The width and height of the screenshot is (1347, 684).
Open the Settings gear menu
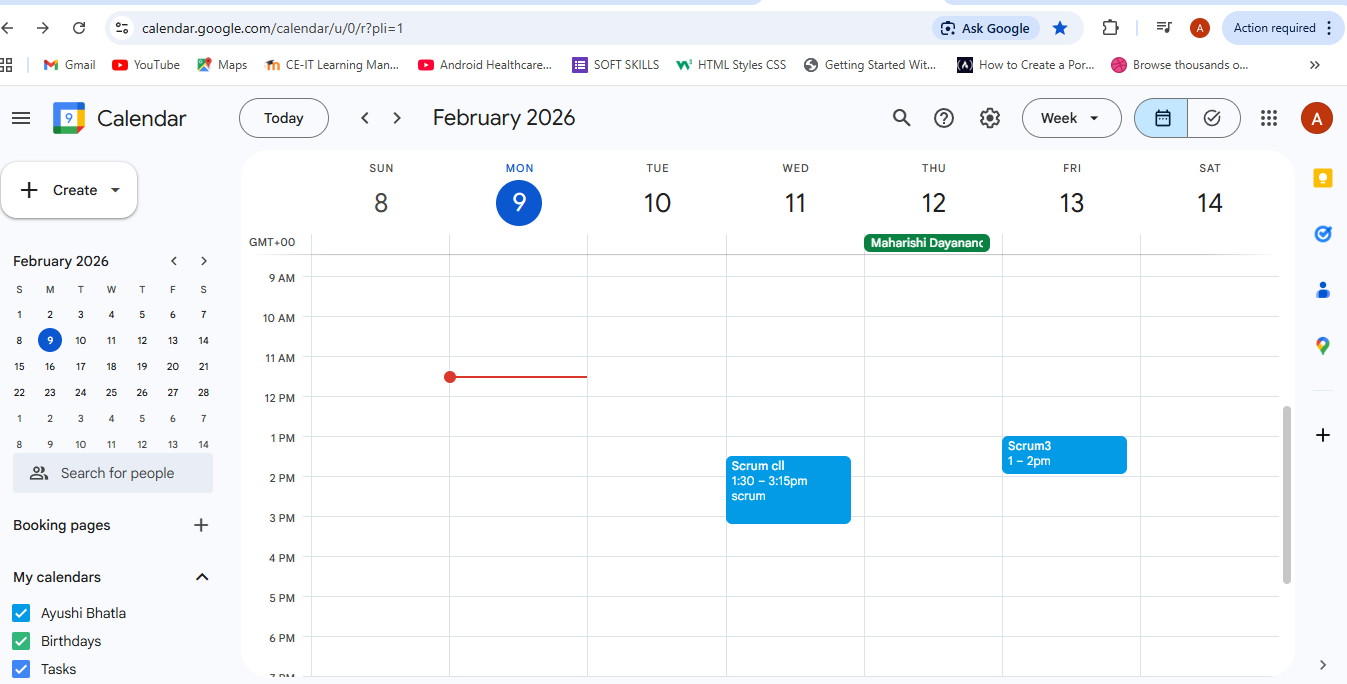click(990, 118)
